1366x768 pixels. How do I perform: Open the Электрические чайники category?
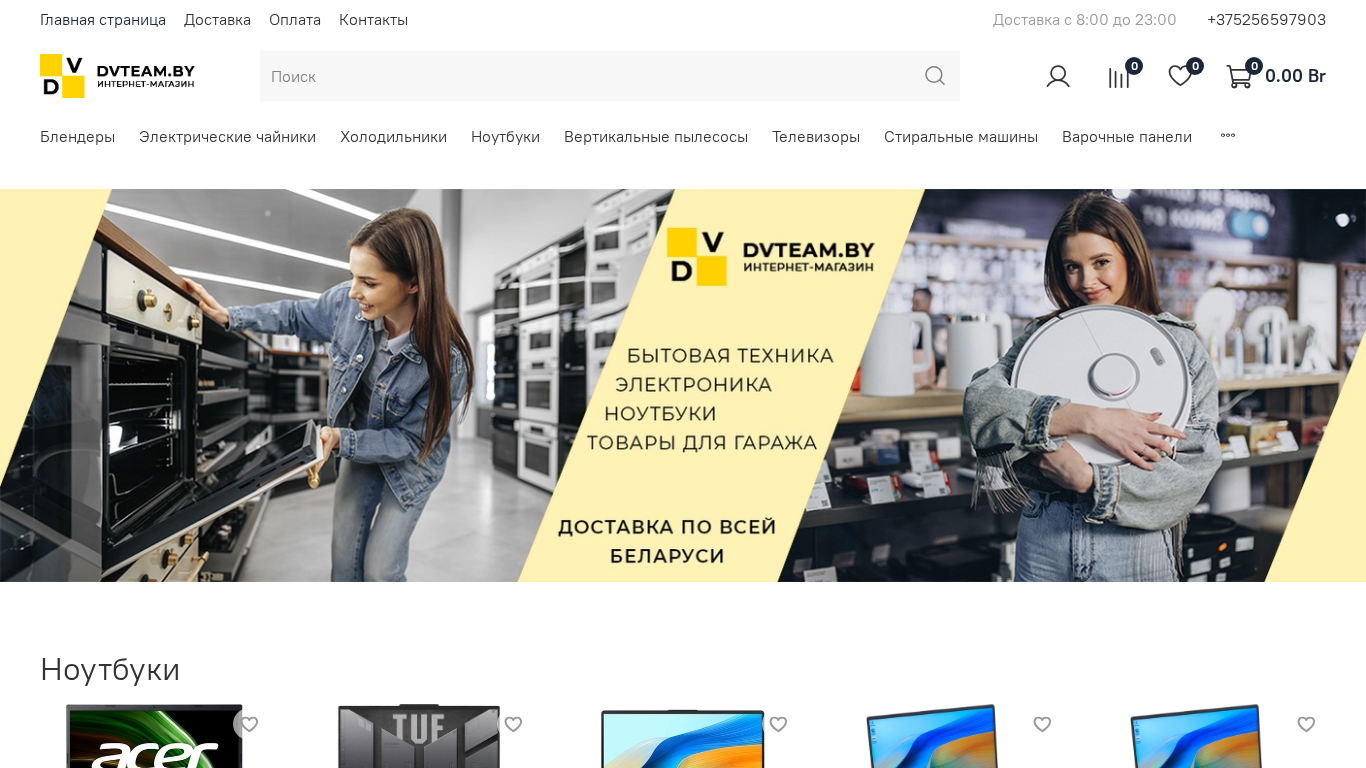click(227, 137)
